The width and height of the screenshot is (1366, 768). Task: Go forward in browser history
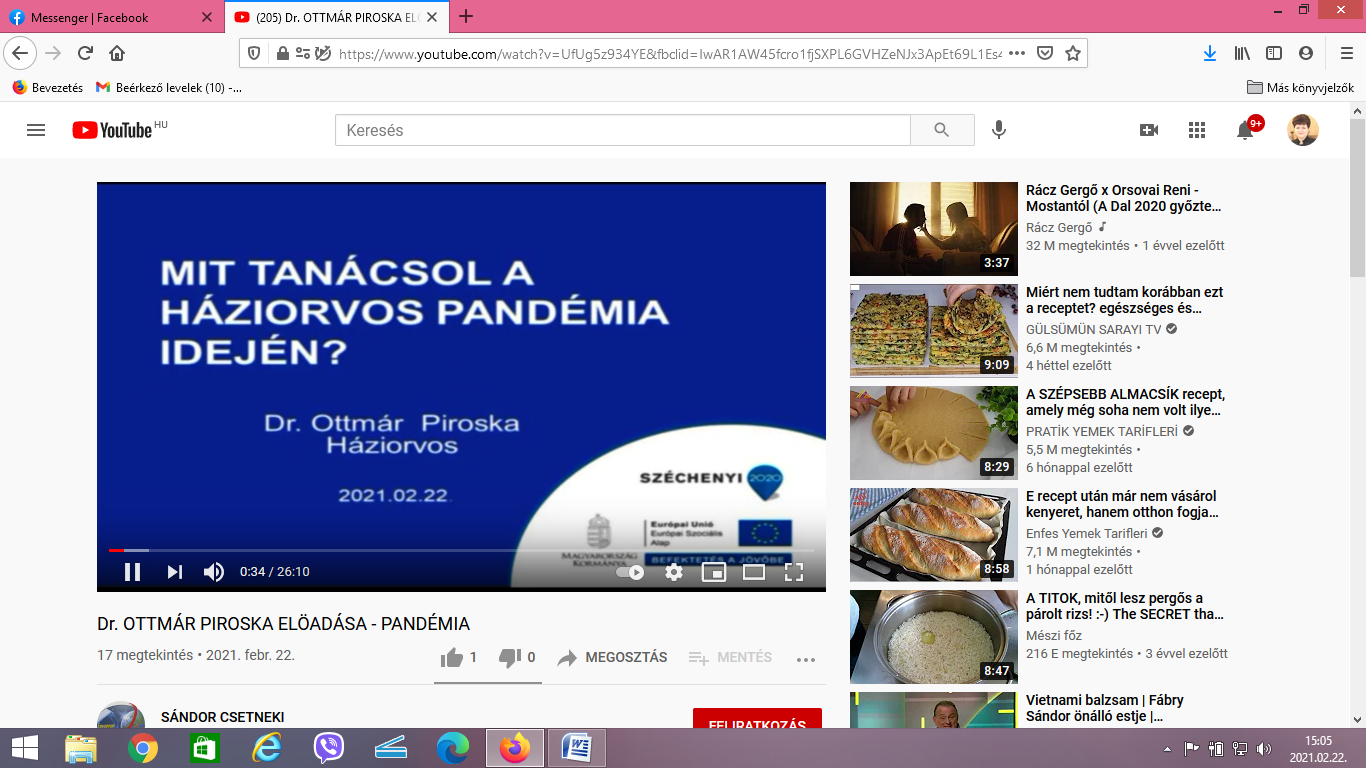click(54, 53)
